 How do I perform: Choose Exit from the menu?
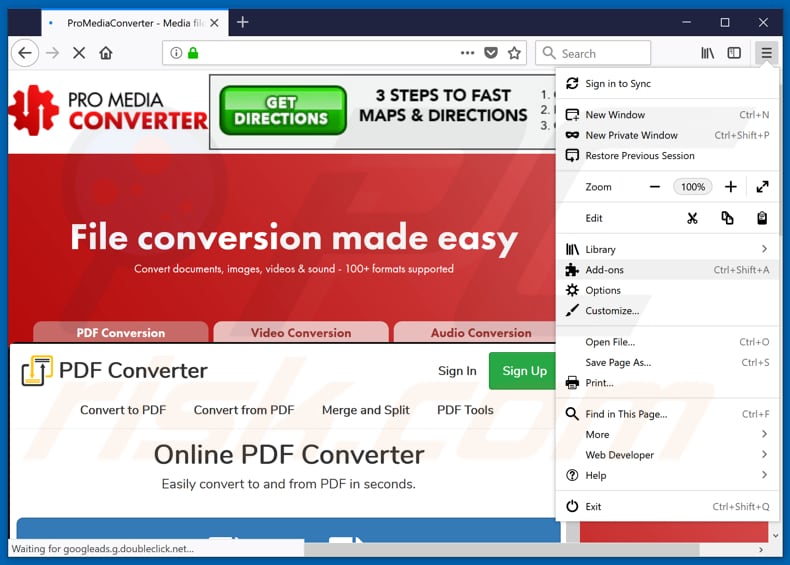coord(668,507)
